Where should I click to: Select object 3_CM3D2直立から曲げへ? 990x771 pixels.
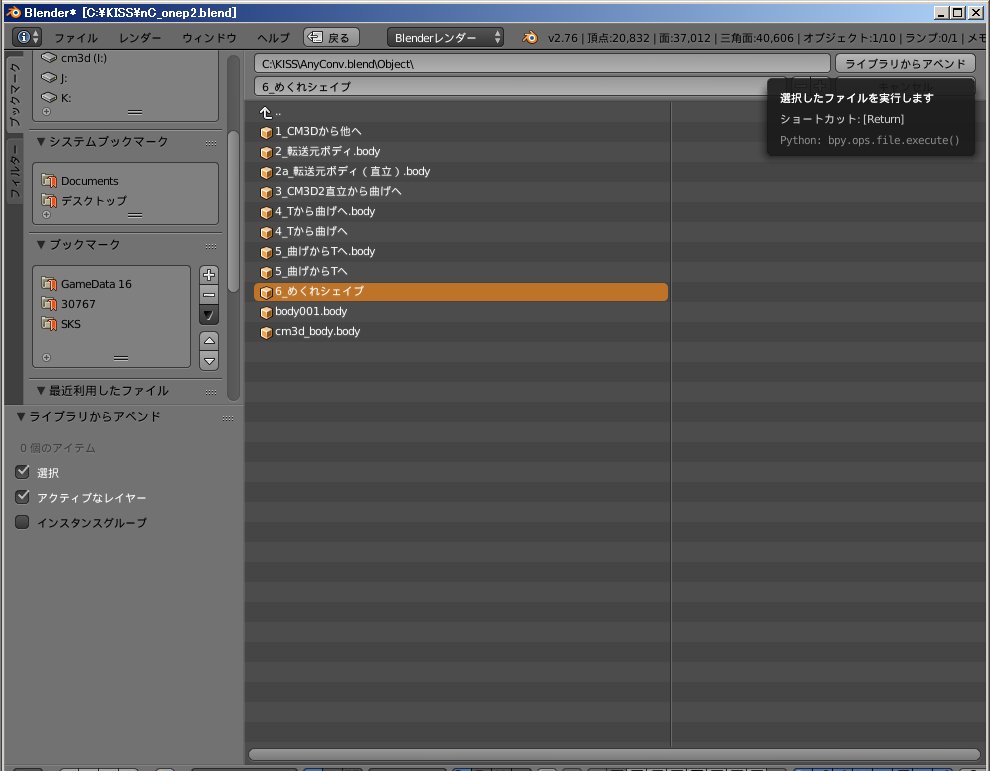pos(460,191)
